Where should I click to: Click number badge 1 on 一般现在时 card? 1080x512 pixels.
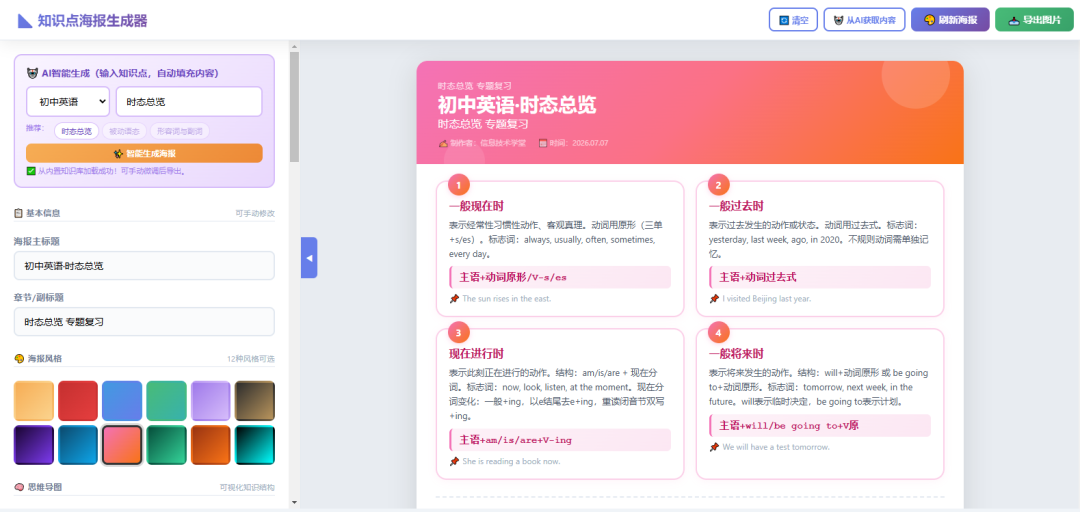458,185
